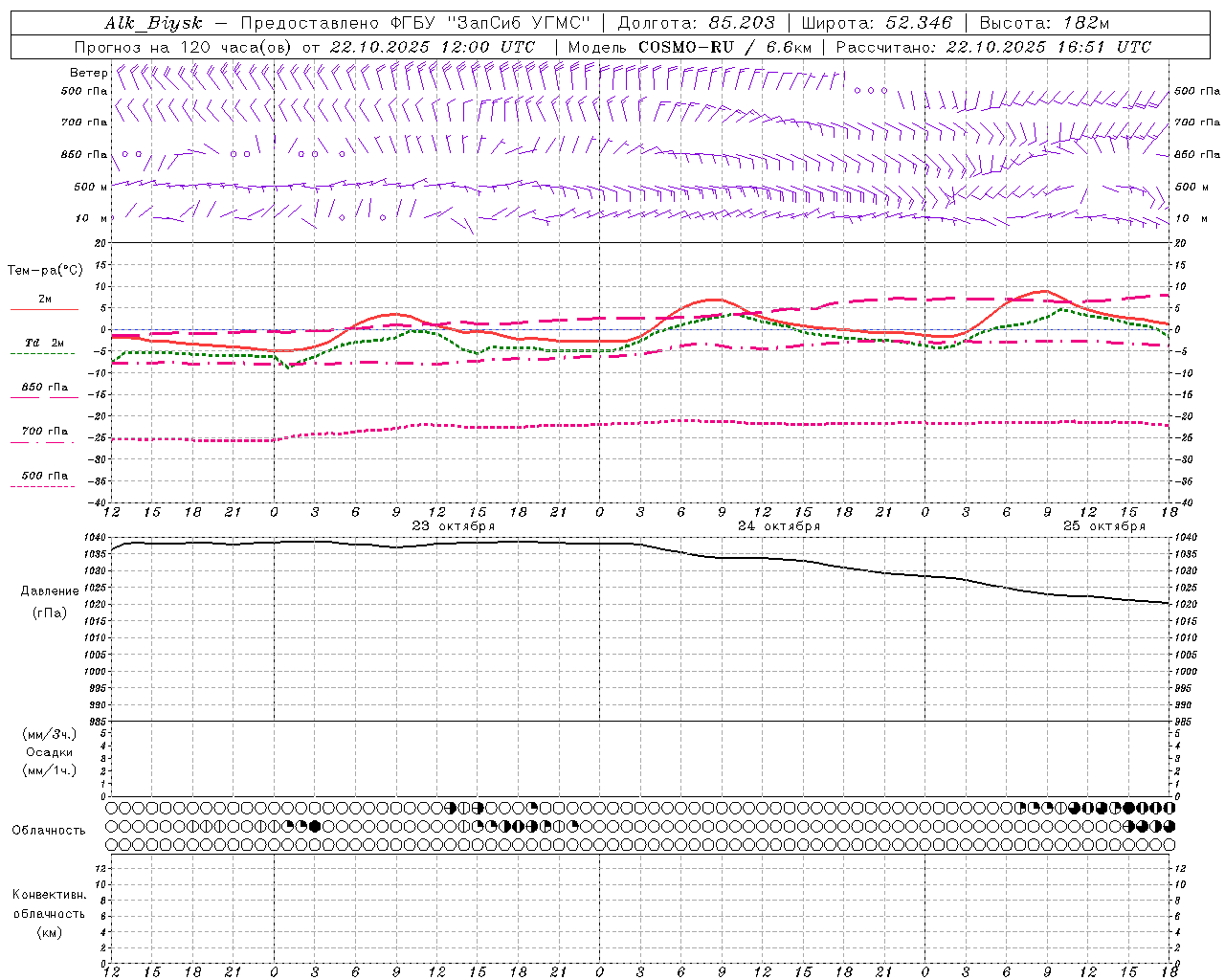Select the provider text ФГБУ "ЗапСиб УГМС"
Screen dimensions: 1225x980
tap(491, 23)
